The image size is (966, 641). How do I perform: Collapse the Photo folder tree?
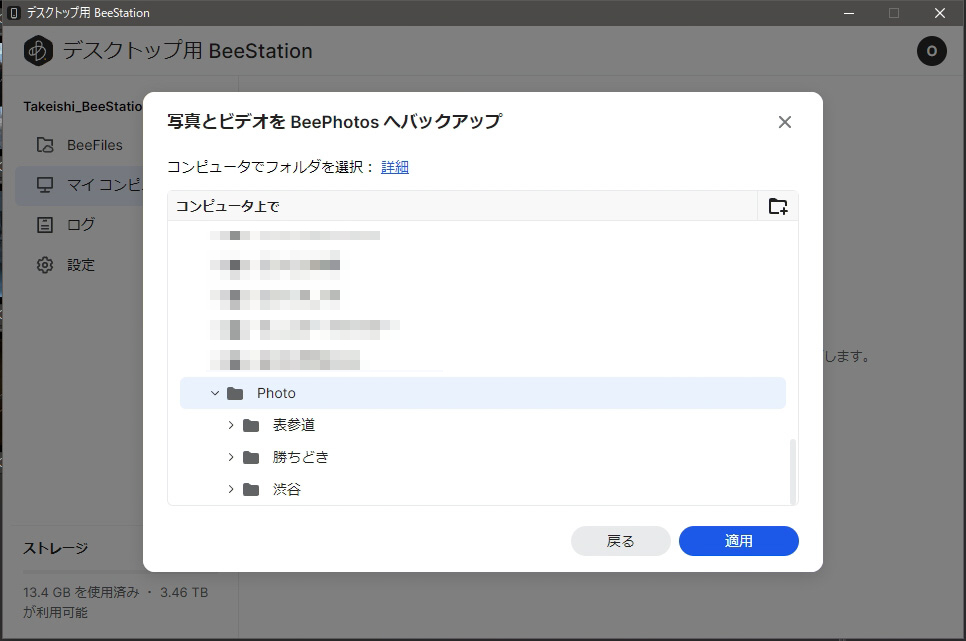tap(214, 392)
